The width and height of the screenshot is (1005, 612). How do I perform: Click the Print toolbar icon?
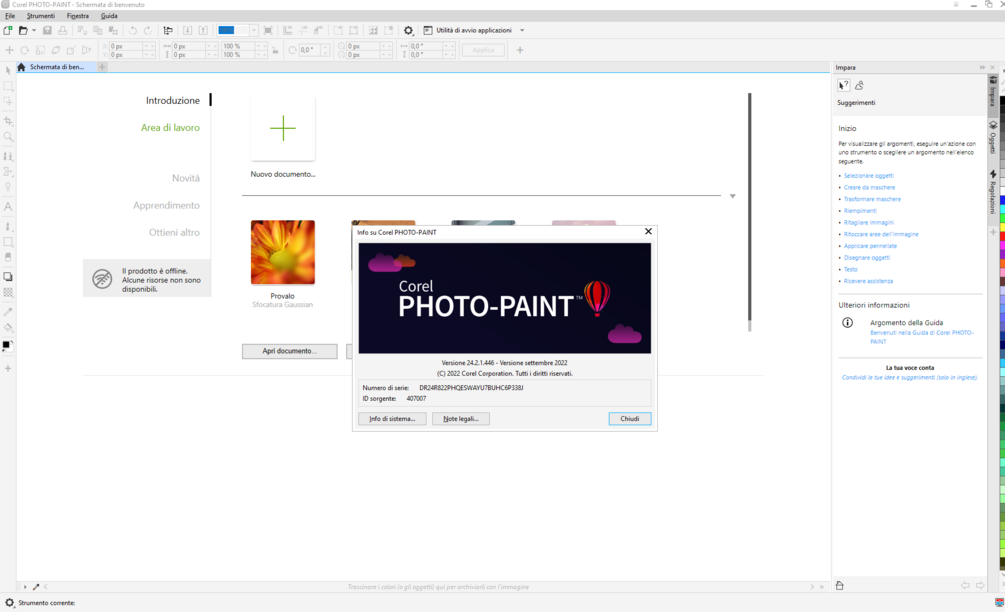[63, 30]
